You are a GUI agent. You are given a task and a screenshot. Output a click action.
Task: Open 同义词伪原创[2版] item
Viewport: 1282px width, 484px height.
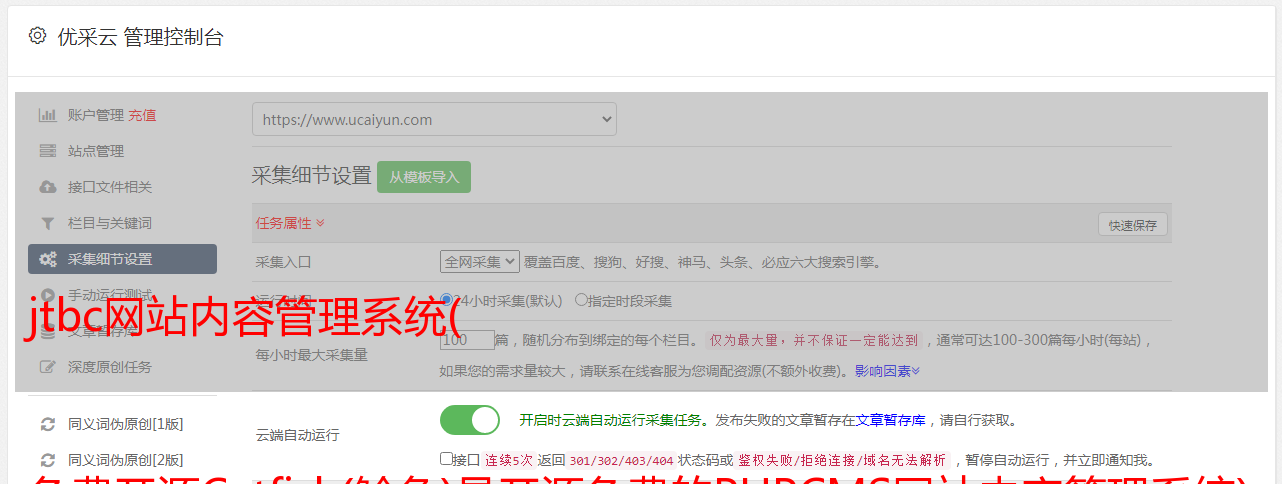click(x=126, y=460)
